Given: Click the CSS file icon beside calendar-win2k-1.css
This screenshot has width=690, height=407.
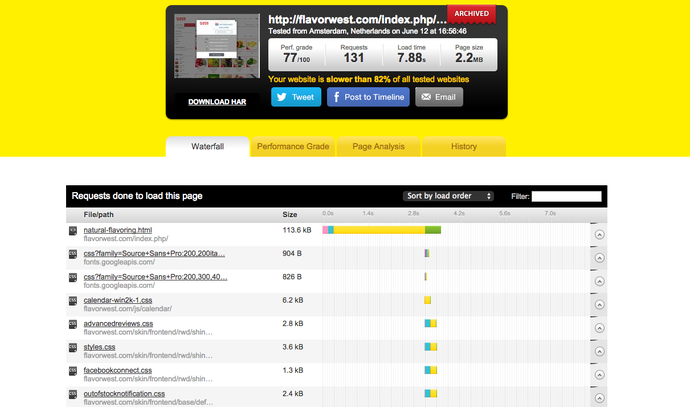Looking at the screenshot, I should (x=73, y=301).
